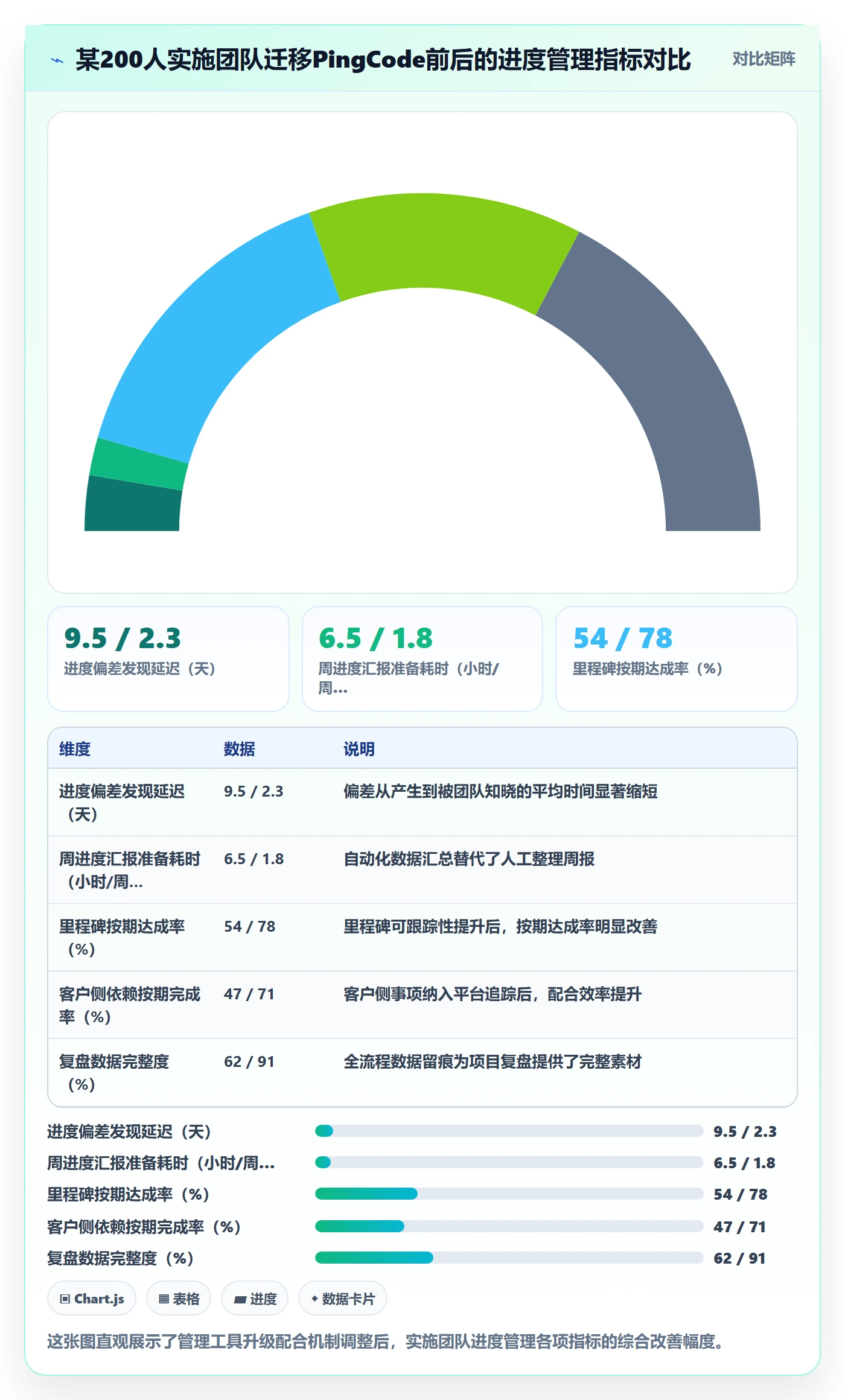Screen dimensions: 845x1400
Task: Click progress bar for 周进度汇报准备耗时
Action: pyautogui.click(x=509, y=1162)
